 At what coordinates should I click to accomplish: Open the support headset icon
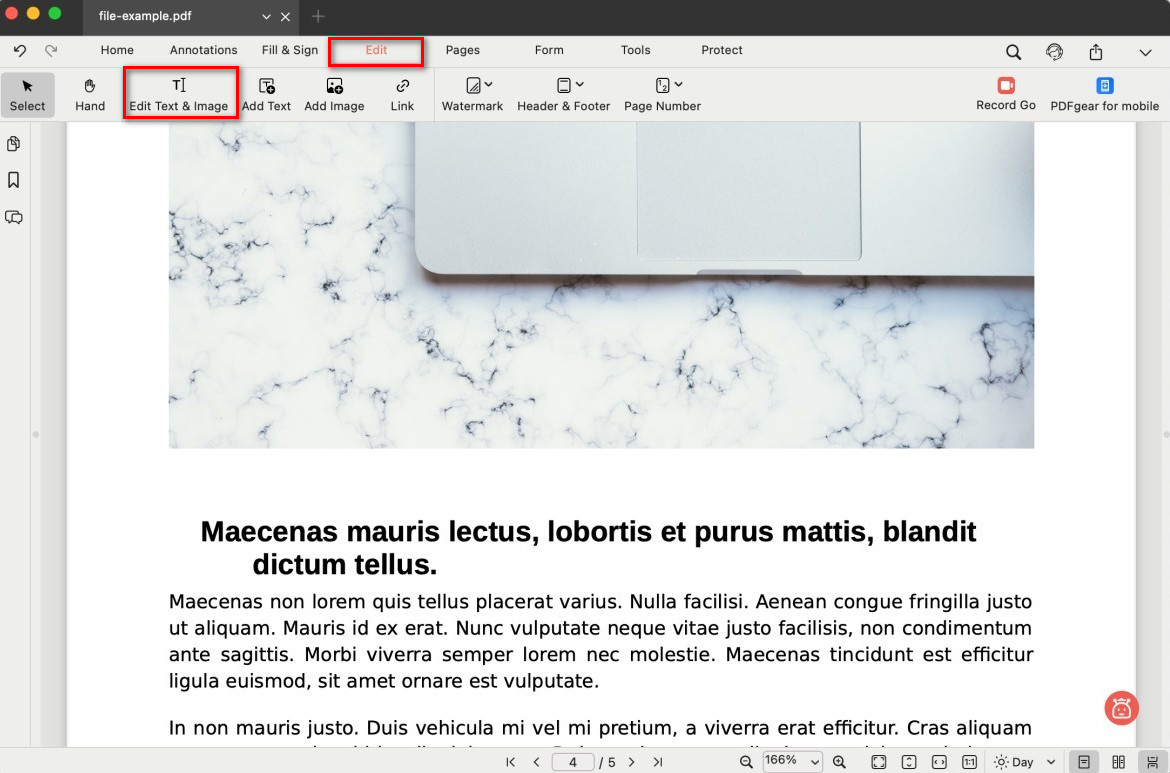coord(1054,51)
